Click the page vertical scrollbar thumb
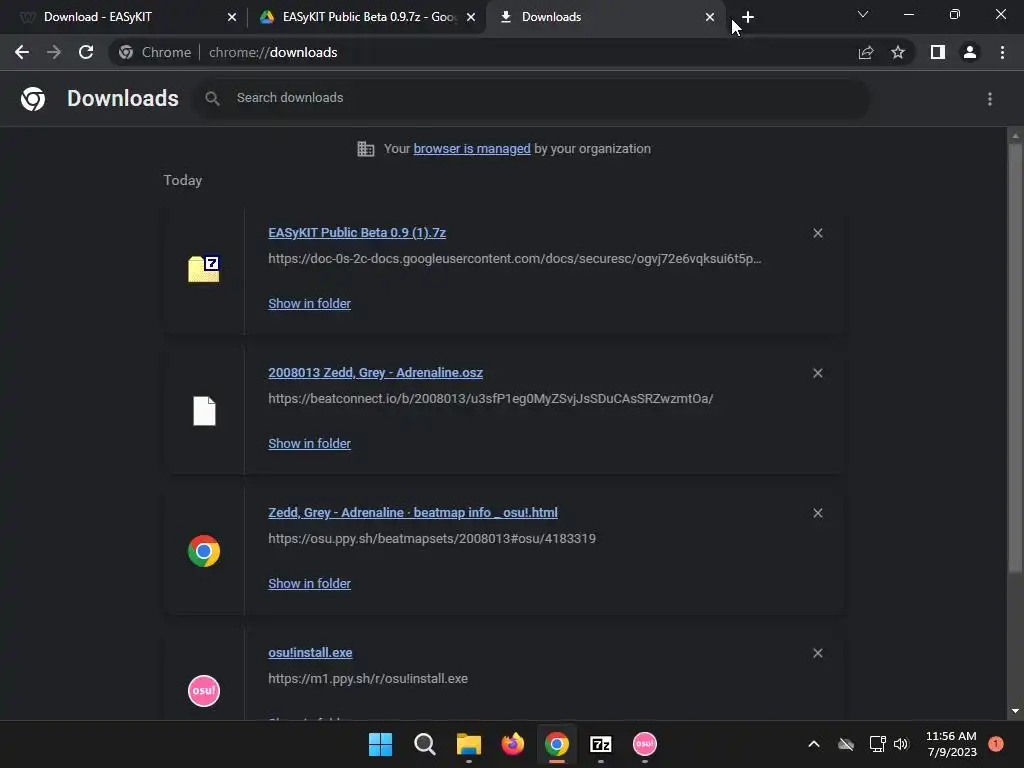 1015,358
